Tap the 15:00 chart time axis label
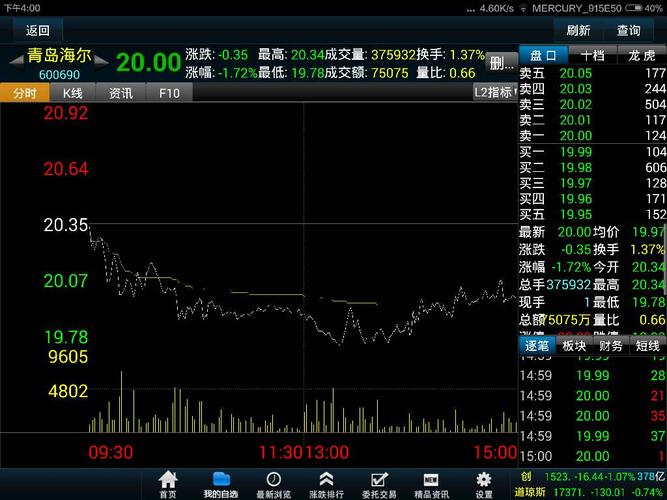 click(x=496, y=452)
